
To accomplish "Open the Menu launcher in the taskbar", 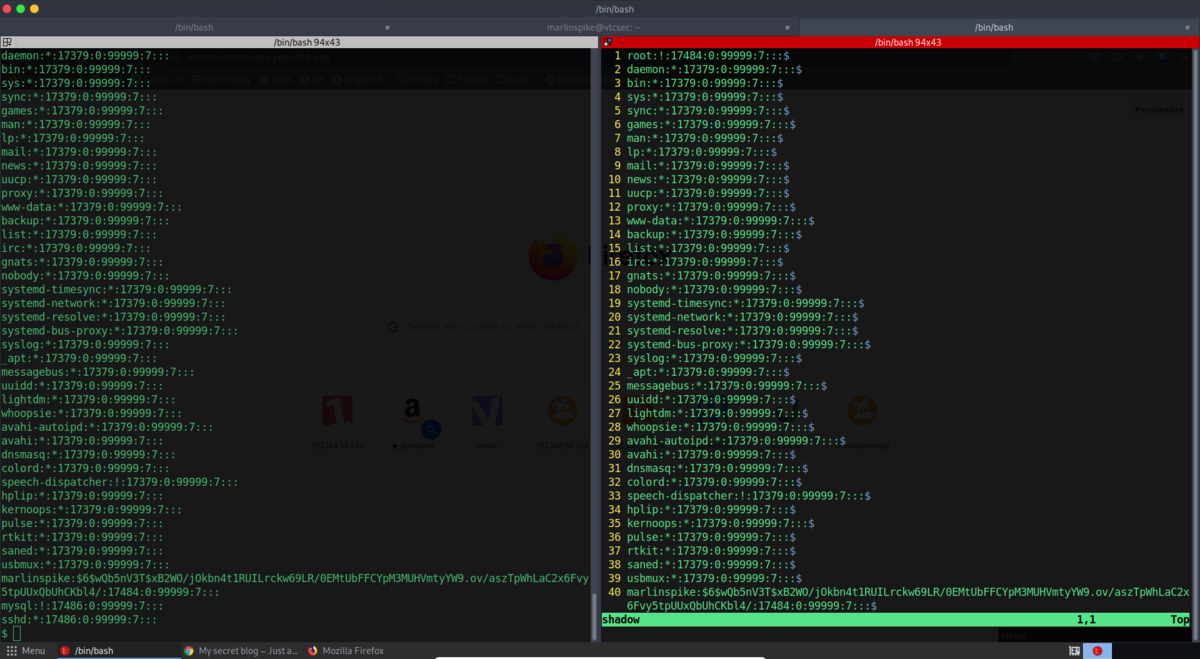I will coord(27,650).
